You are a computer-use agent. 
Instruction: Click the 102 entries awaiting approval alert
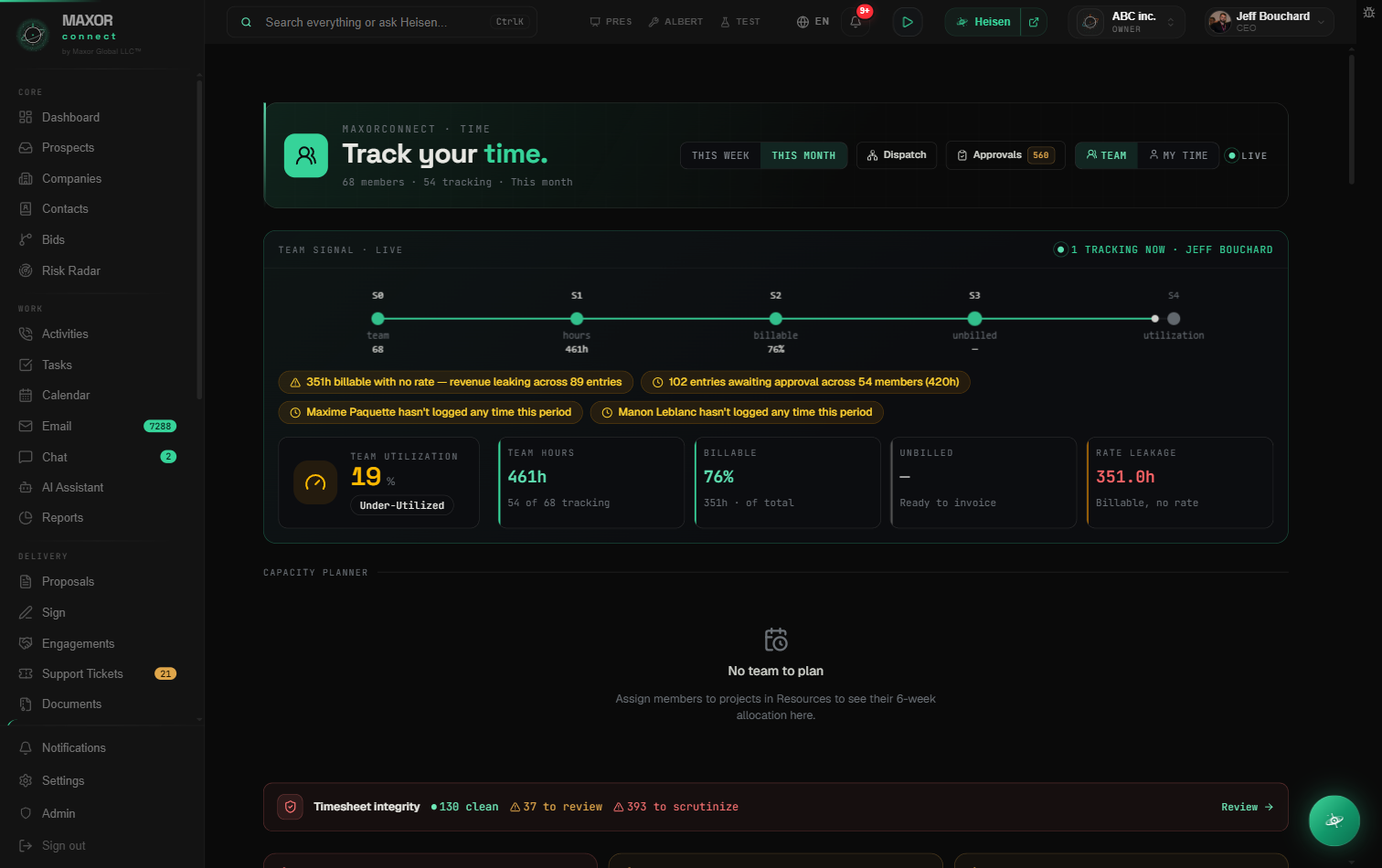click(805, 382)
